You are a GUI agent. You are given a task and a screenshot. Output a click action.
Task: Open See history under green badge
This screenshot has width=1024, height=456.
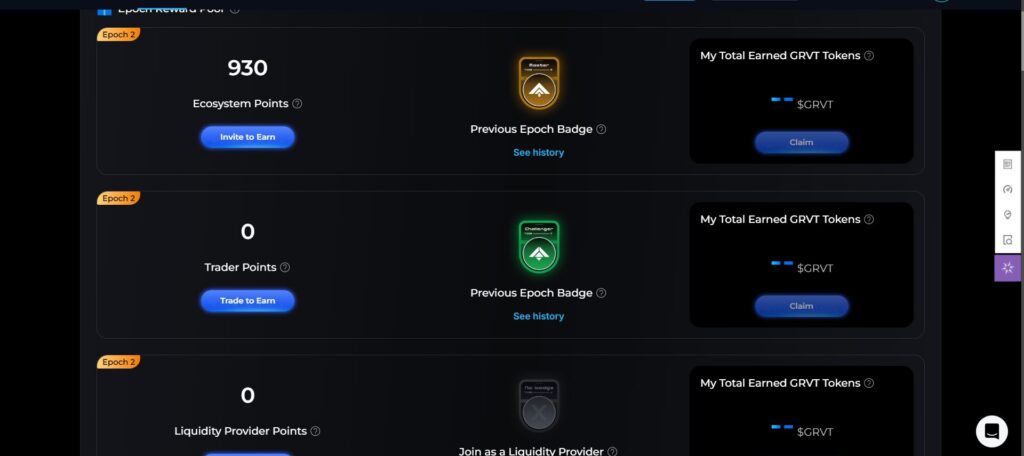pyautogui.click(x=539, y=316)
